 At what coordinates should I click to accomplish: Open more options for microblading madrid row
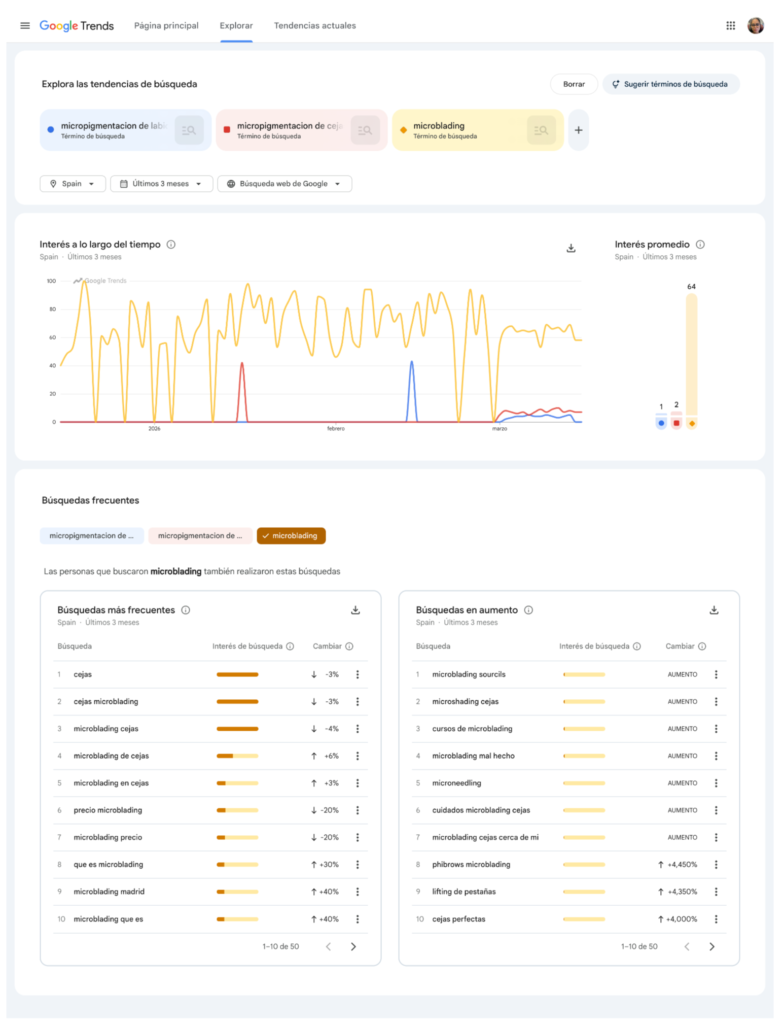click(357, 891)
